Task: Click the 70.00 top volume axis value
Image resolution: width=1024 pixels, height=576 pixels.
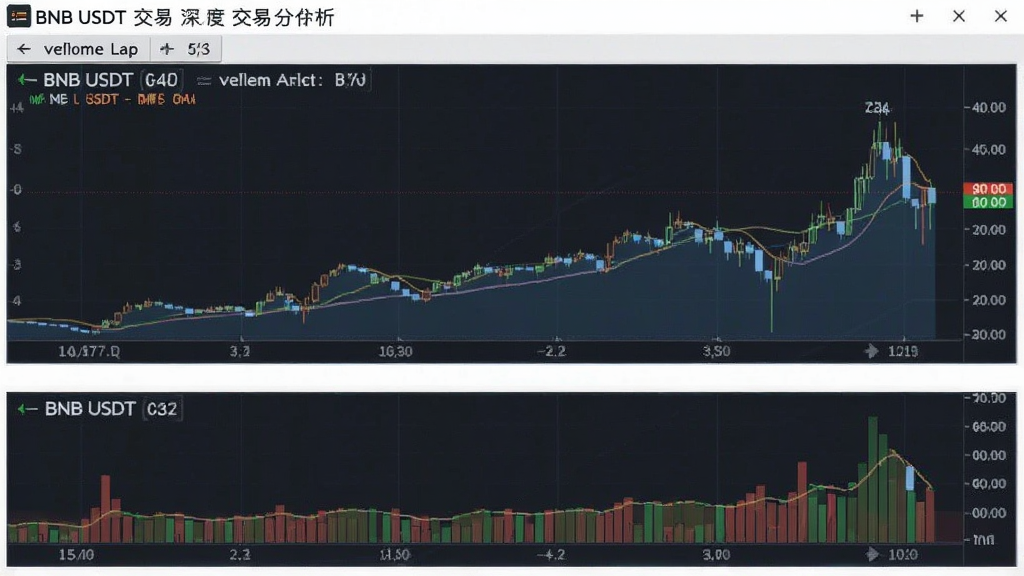Action: click(988, 398)
